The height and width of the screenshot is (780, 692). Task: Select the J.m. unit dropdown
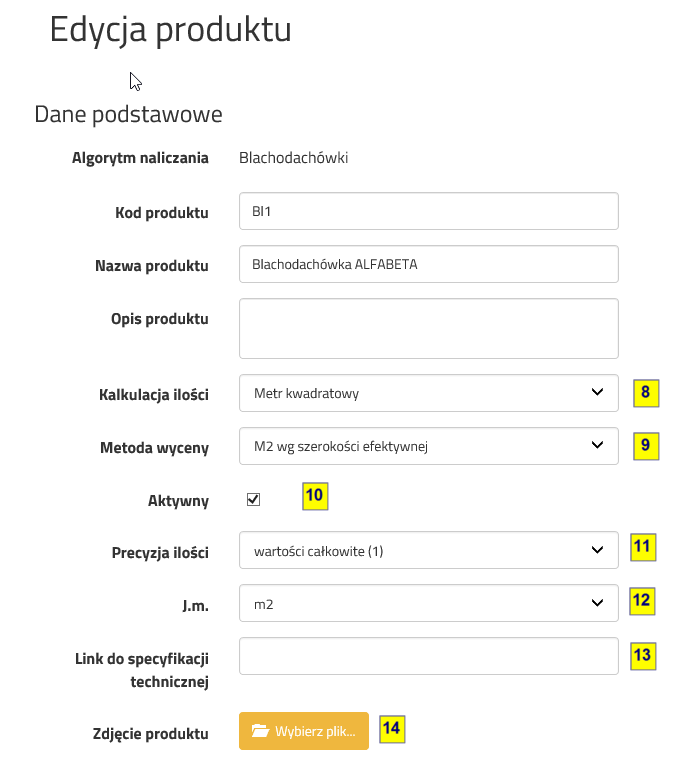click(428, 603)
